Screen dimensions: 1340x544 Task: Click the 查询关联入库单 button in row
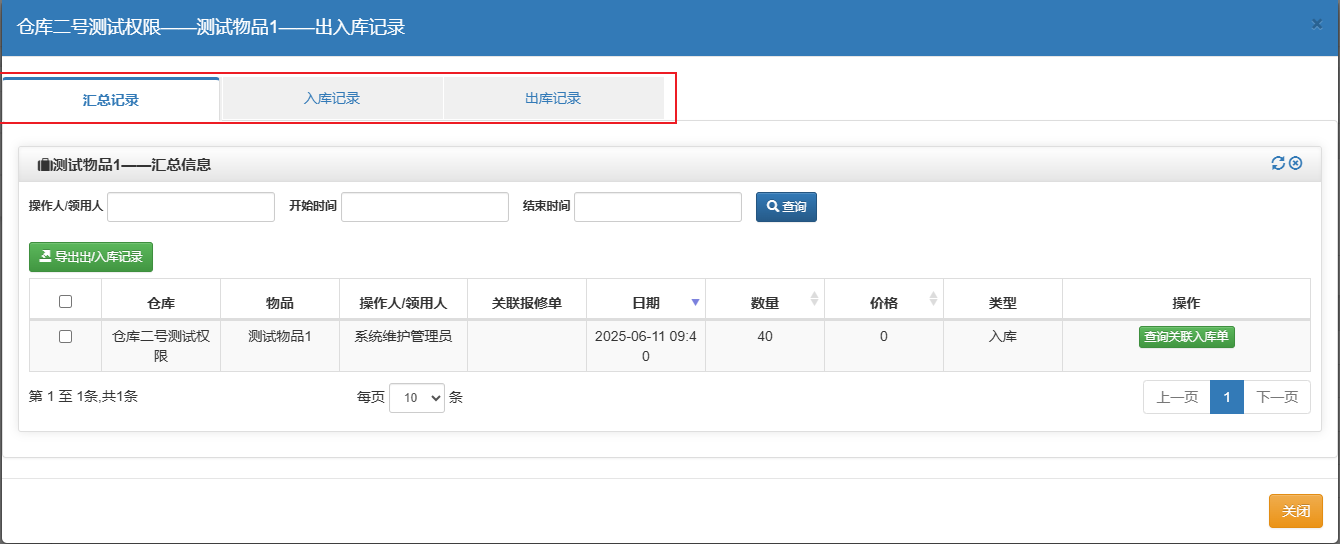(x=1187, y=337)
